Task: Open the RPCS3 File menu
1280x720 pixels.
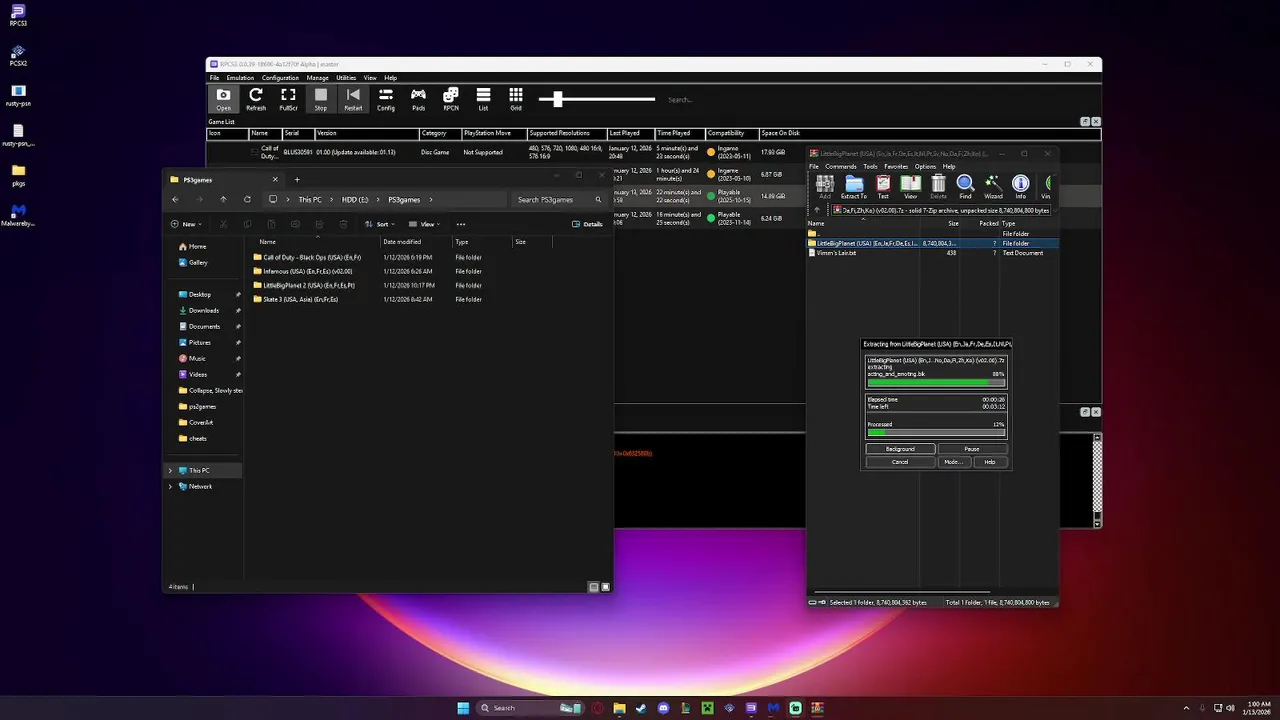Action: tap(214, 78)
